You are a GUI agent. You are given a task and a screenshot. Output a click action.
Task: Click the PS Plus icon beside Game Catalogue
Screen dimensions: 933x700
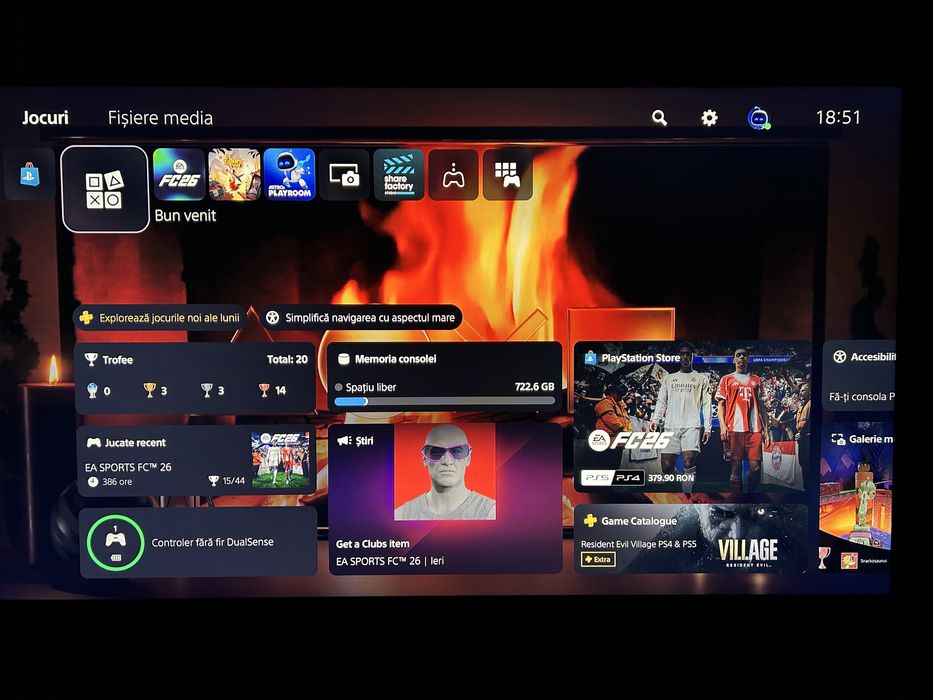click(x=590, y=521)
